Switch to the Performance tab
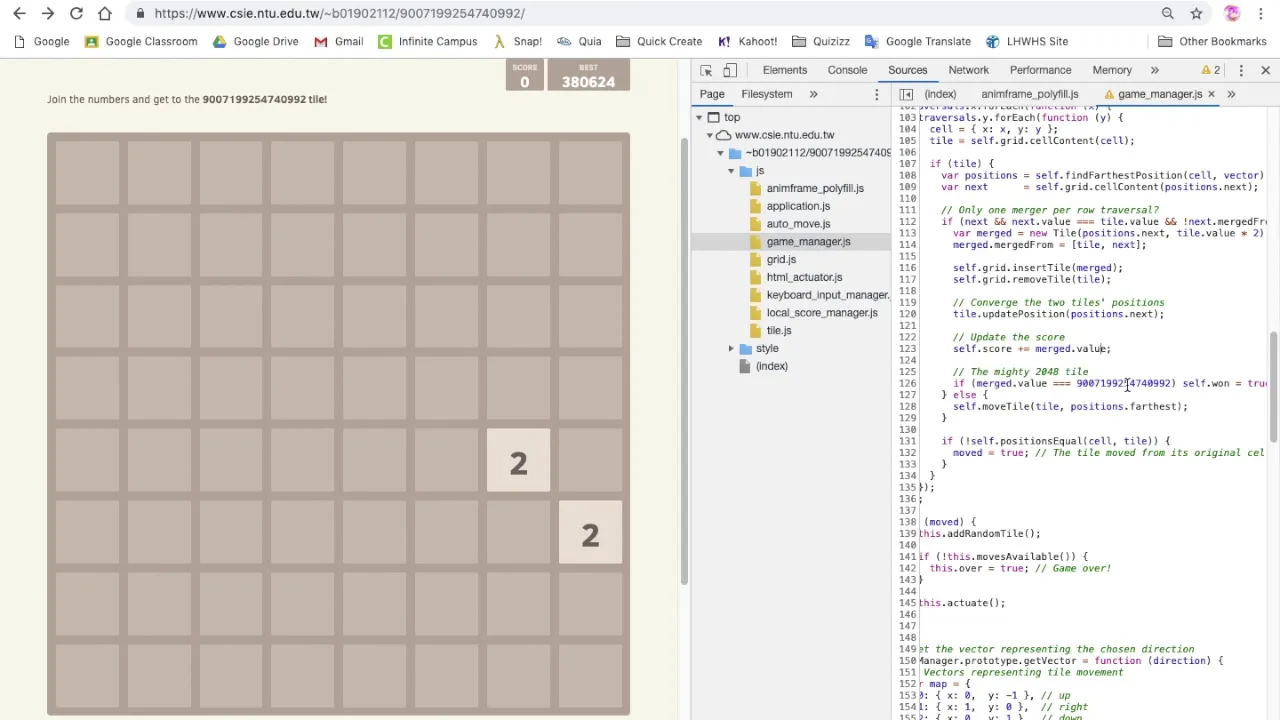Viewport: 1280px width, 720px height. point(1040,70)
